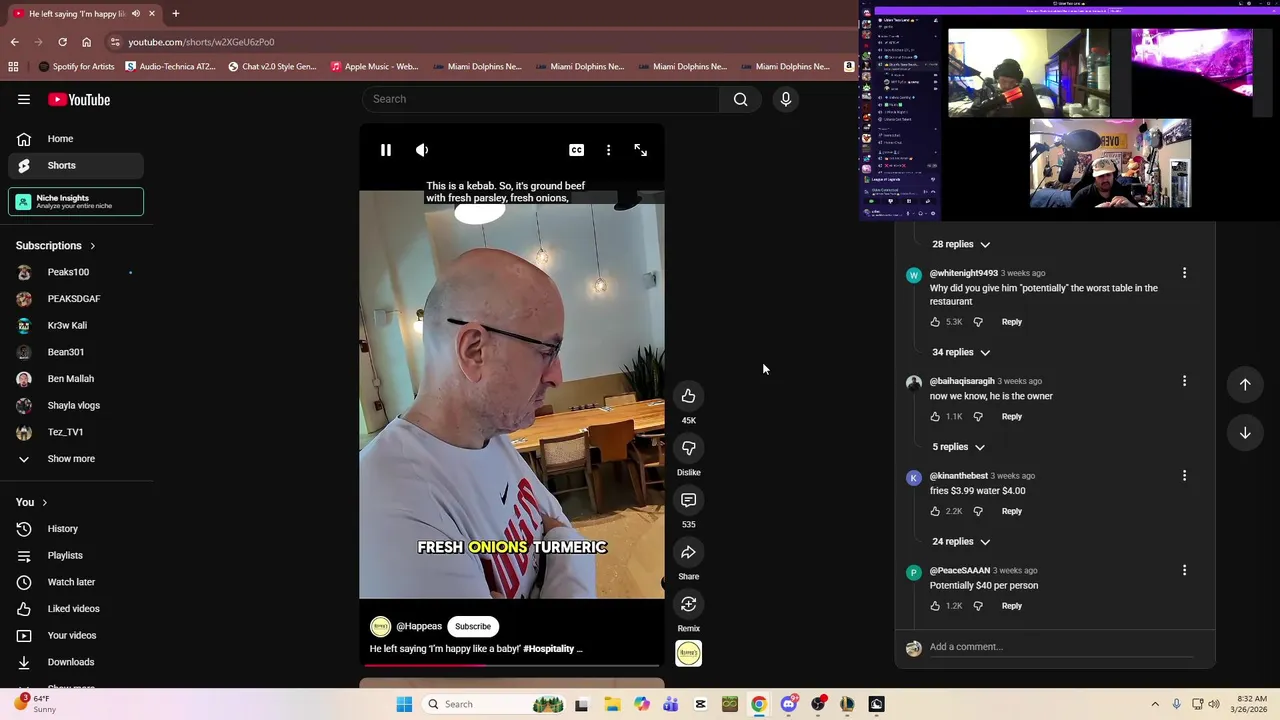Open the YouTube hamburger guide menu

point(24,99)
